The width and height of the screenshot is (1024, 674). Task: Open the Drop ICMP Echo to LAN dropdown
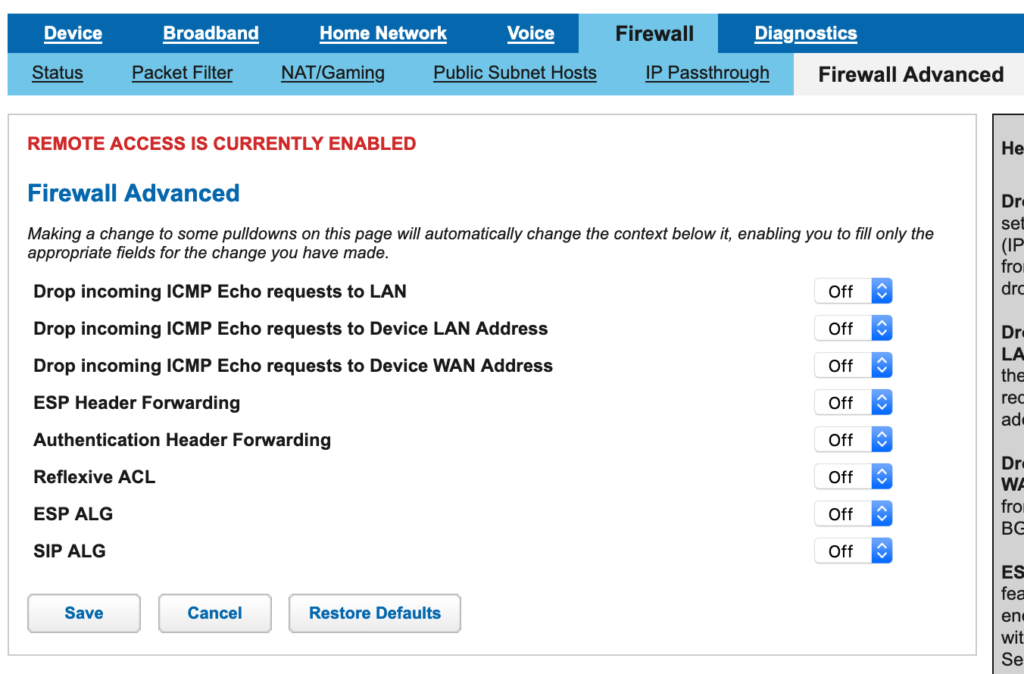coord(853,291)
